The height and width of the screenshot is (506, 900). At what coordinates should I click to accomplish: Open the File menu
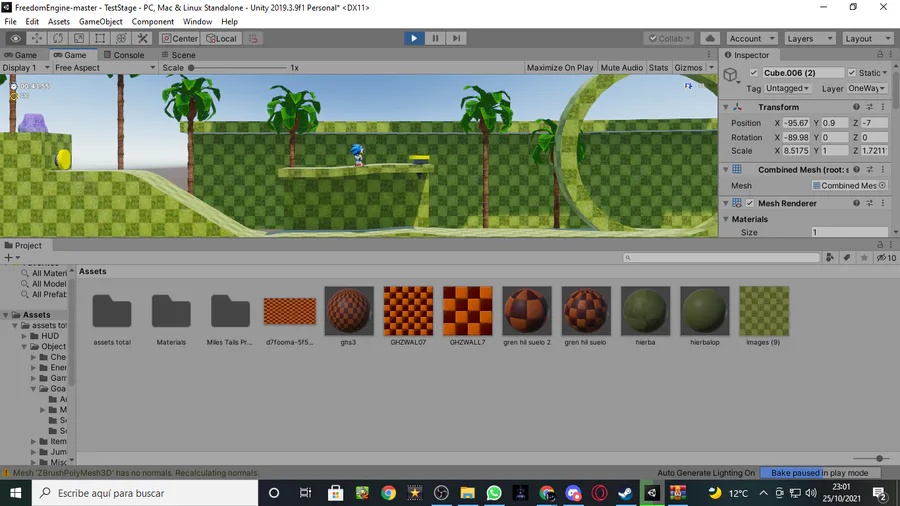(10, 22)
